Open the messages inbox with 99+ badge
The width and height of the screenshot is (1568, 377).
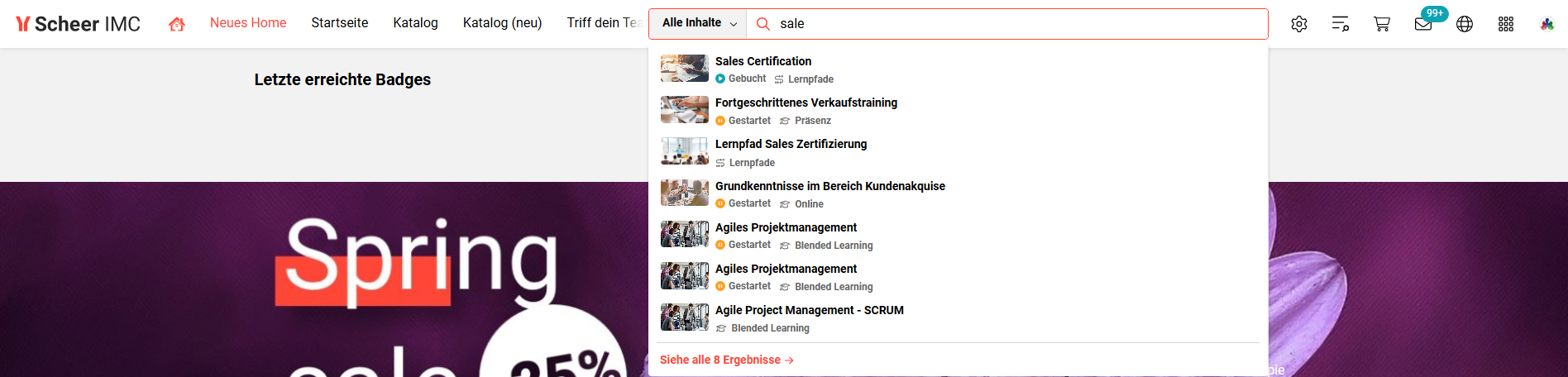[1423, 24]
